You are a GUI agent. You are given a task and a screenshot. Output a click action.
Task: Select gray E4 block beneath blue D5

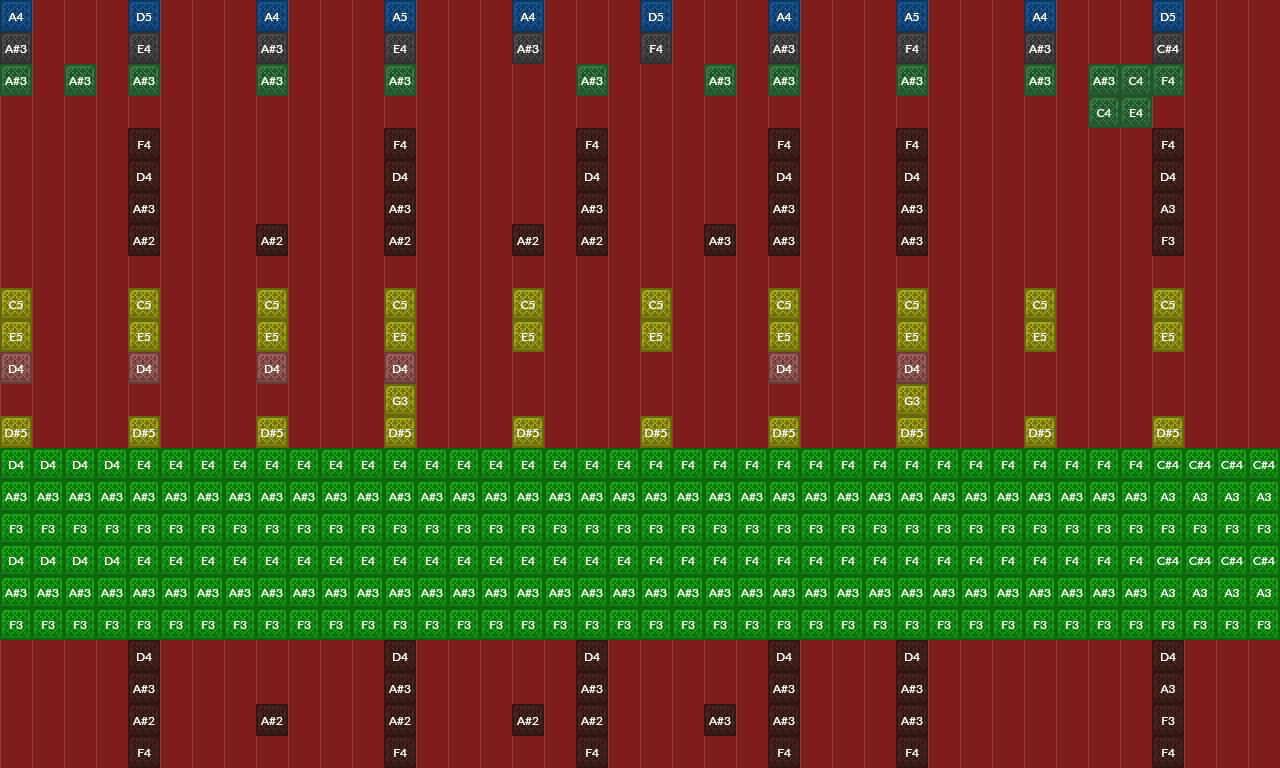[144, 49]
